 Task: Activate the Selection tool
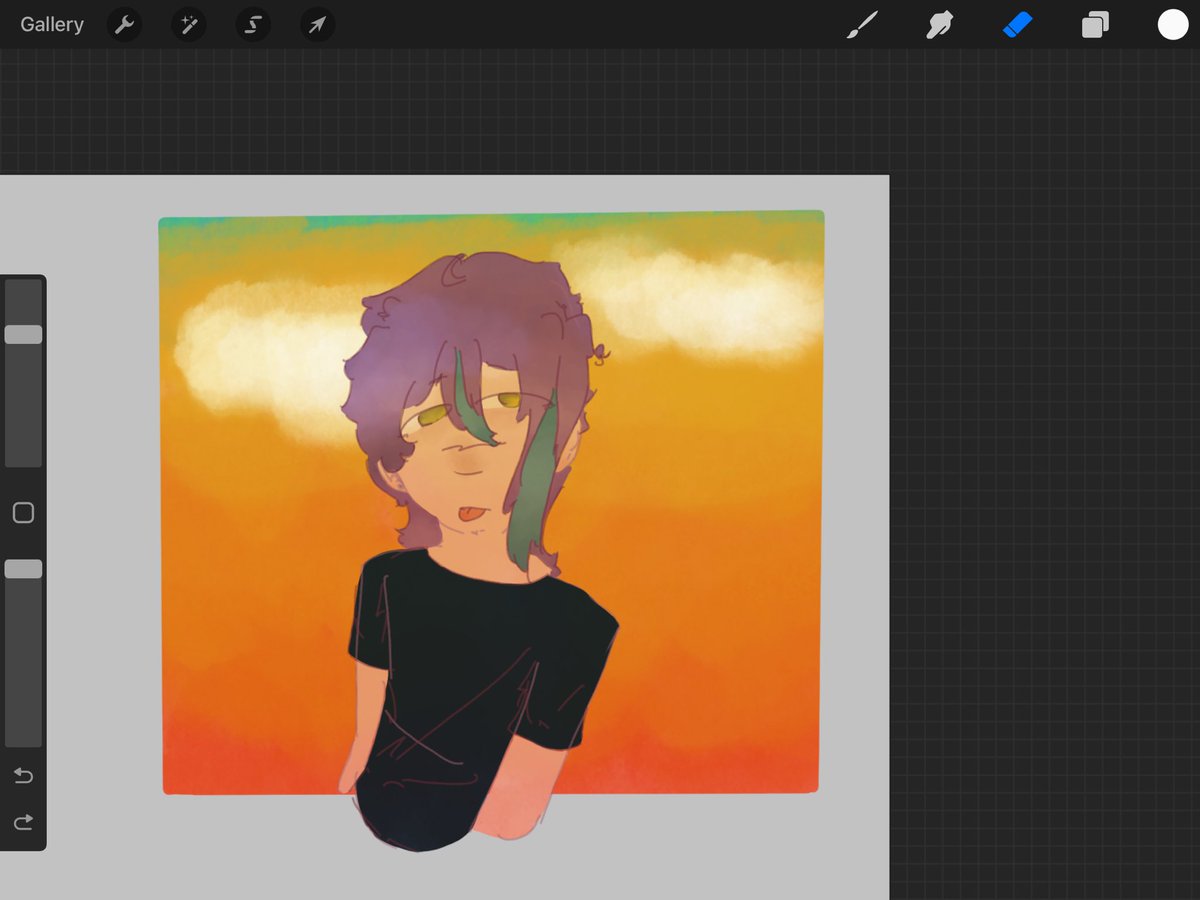[x=253, y=25]
